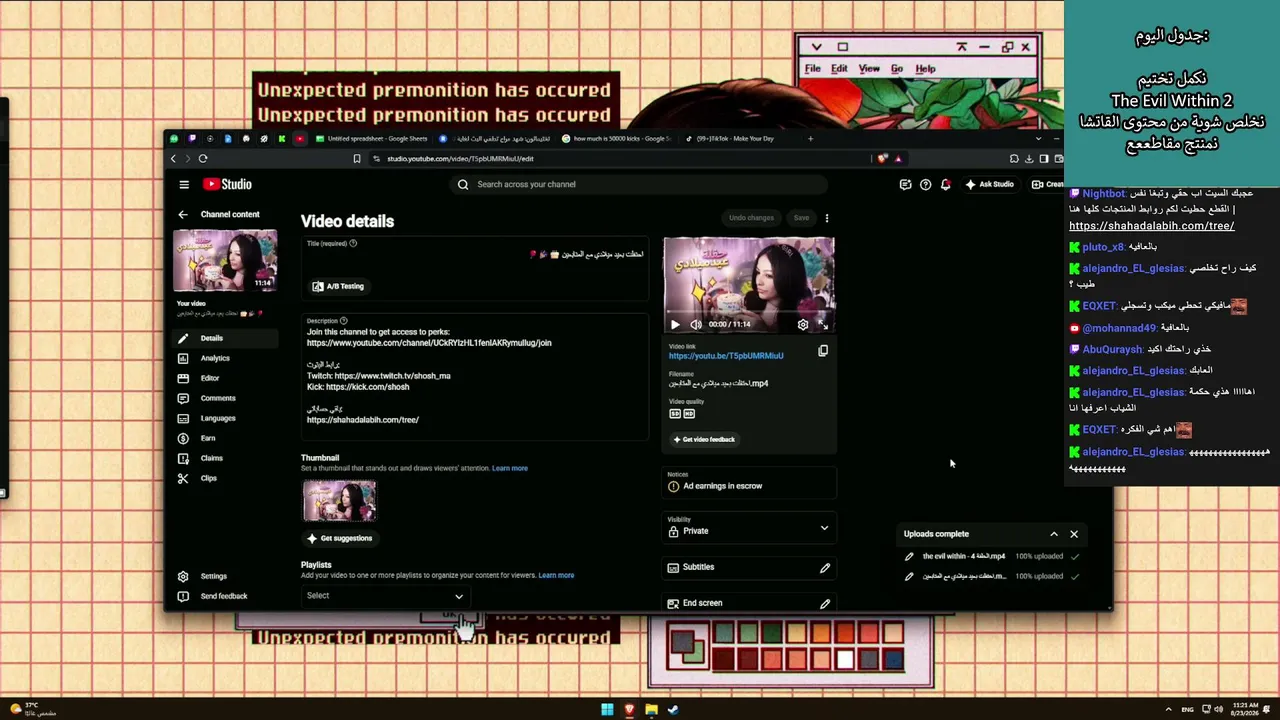Click Send feedback in the sidebar
Screen dimensions: 1280x720
(225, 596)
